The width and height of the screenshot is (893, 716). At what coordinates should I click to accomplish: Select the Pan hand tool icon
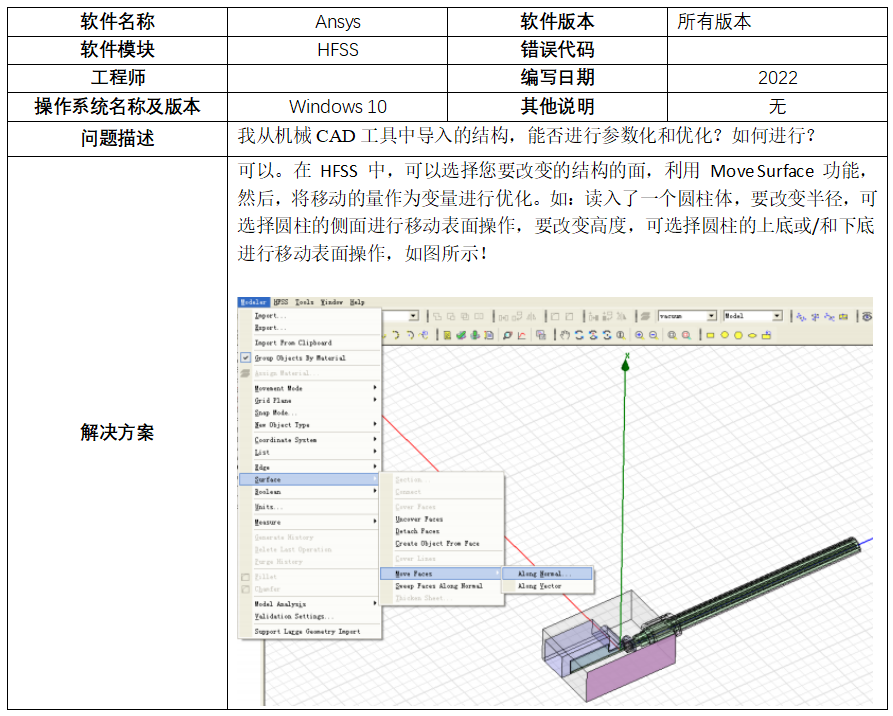pyautogui.click(x=565, y=335)
